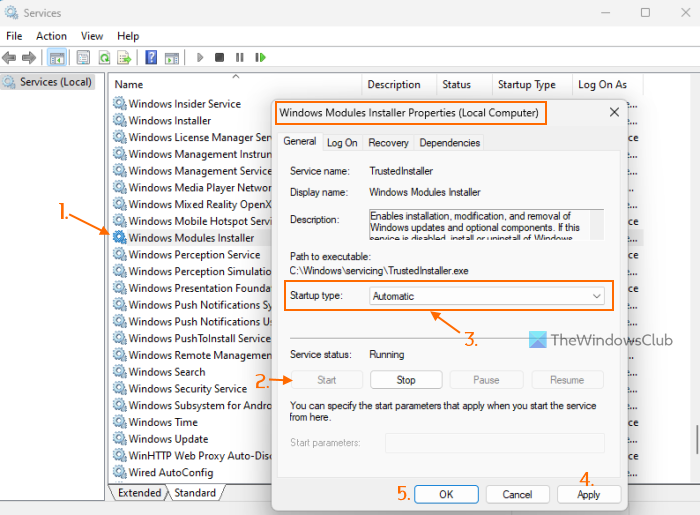Click the gear icon beside Windows Perception Service
The image size is (700, 515).
click(120, 254)
